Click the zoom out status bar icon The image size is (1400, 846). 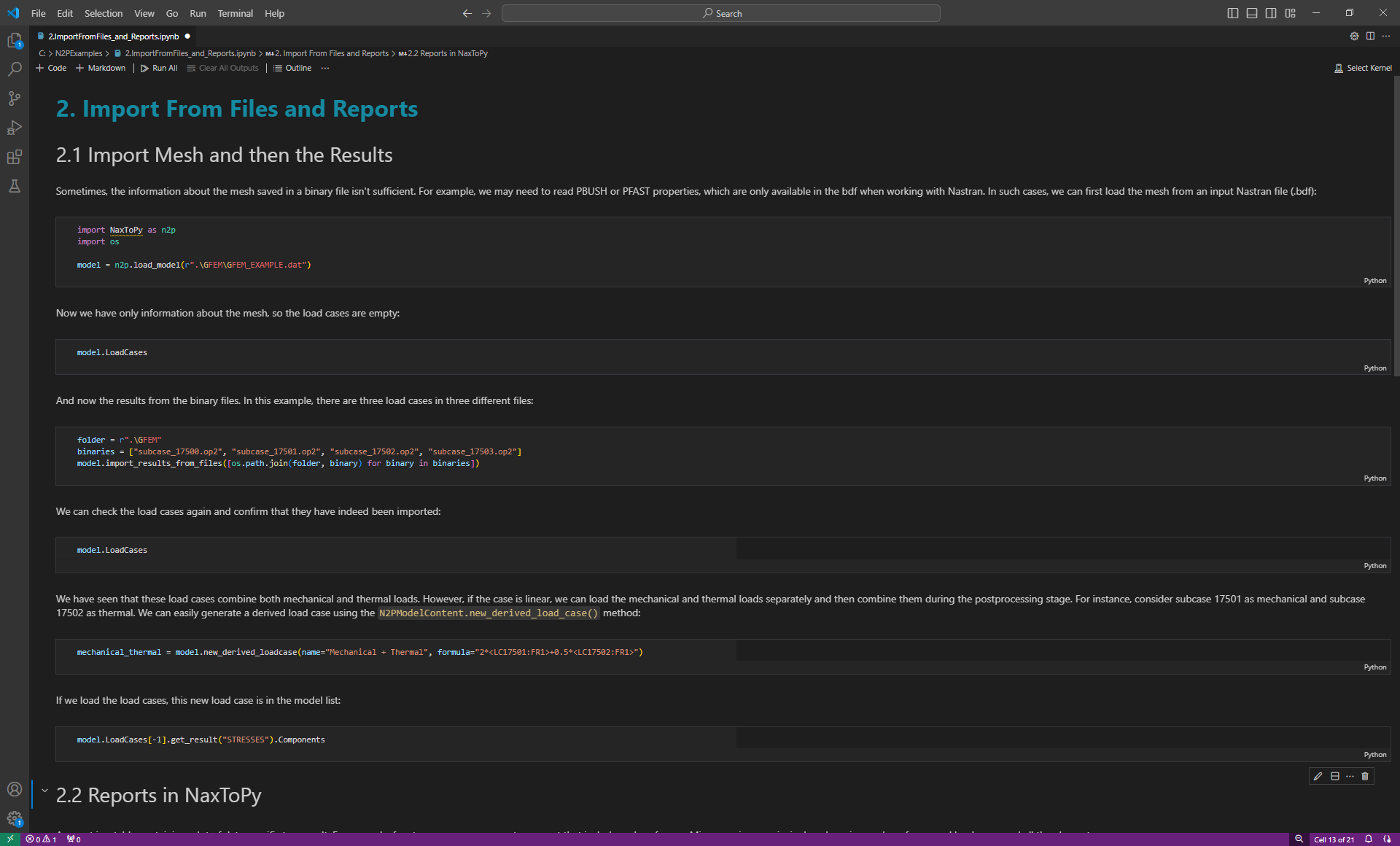click(1299, 839)
